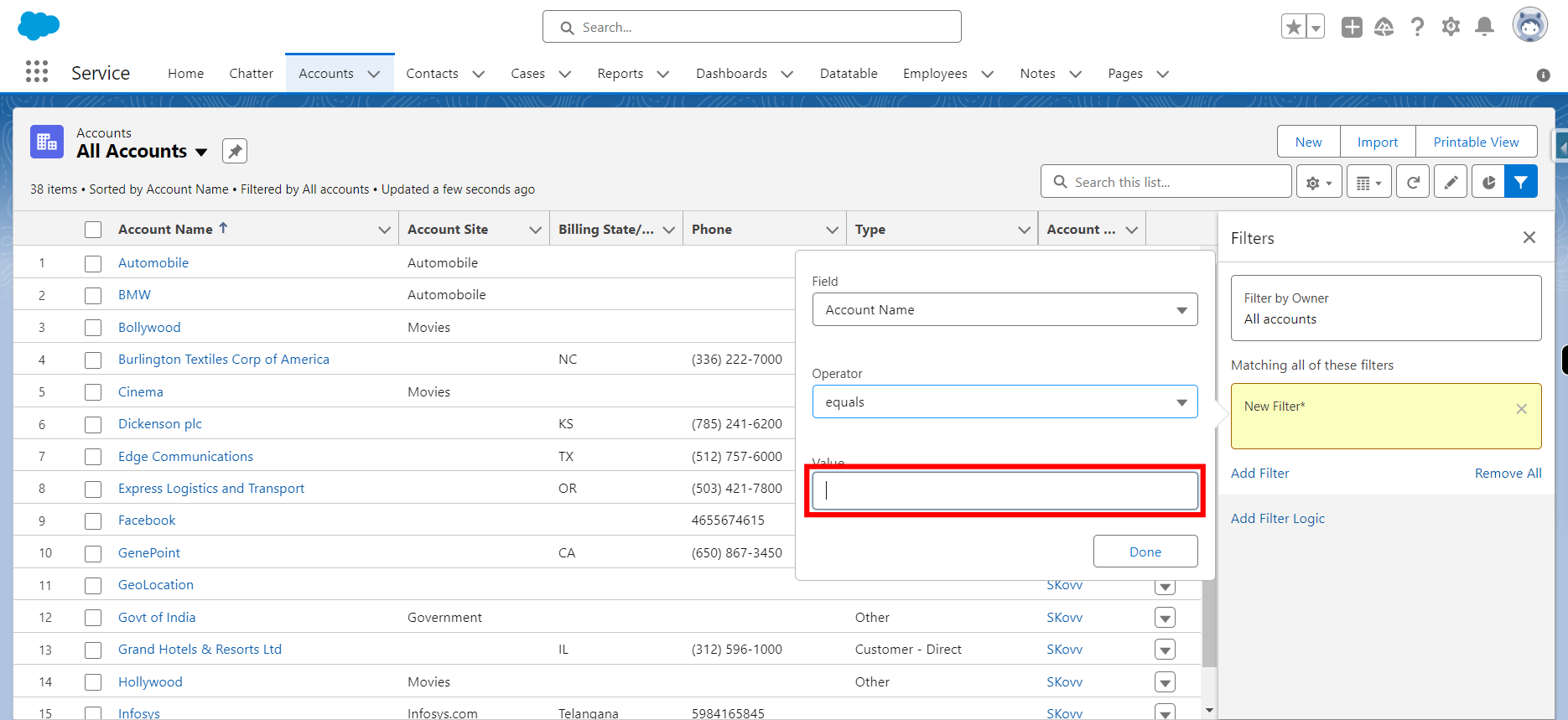Check the Automobile row checkbox

coord(93,263)
